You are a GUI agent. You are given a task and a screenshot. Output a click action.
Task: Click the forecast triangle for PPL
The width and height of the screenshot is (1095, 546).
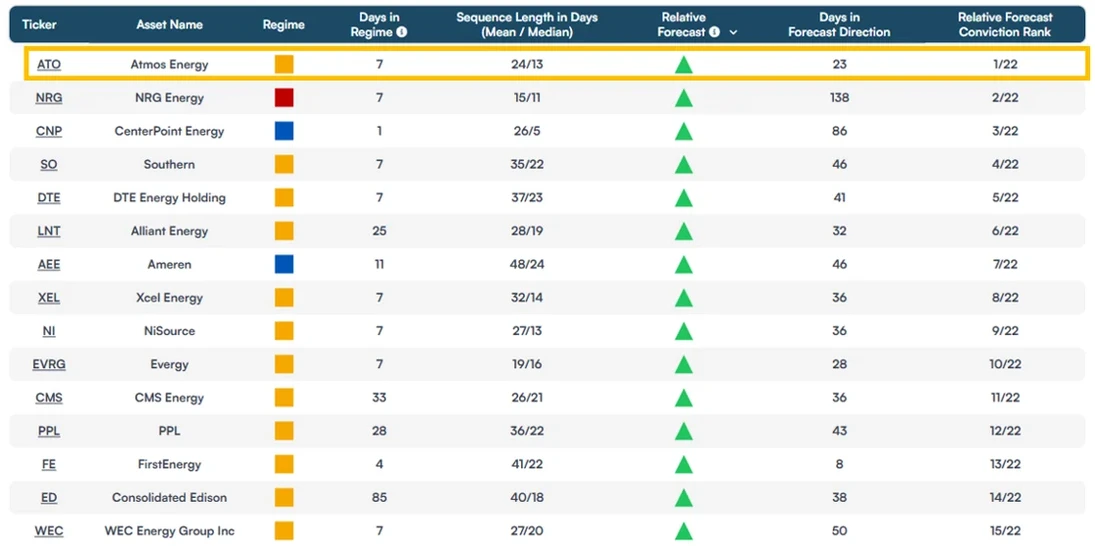point(684,431)
